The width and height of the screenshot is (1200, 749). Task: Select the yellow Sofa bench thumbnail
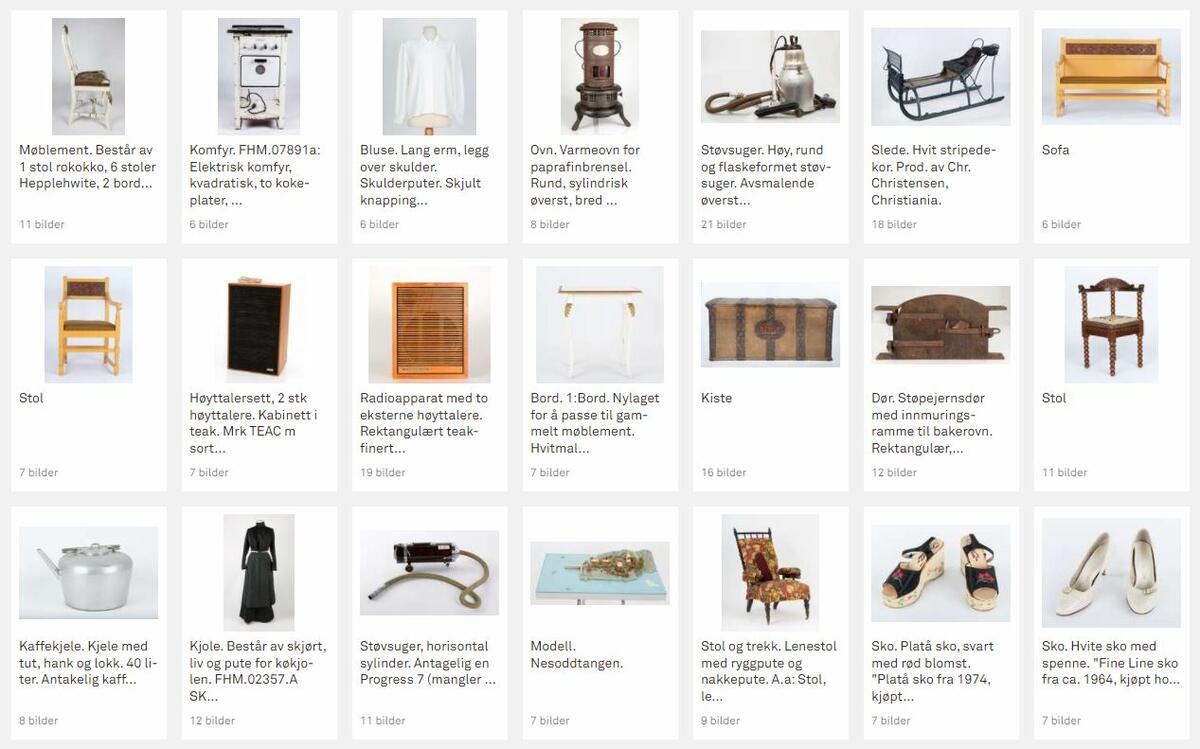click(1111, 76)
